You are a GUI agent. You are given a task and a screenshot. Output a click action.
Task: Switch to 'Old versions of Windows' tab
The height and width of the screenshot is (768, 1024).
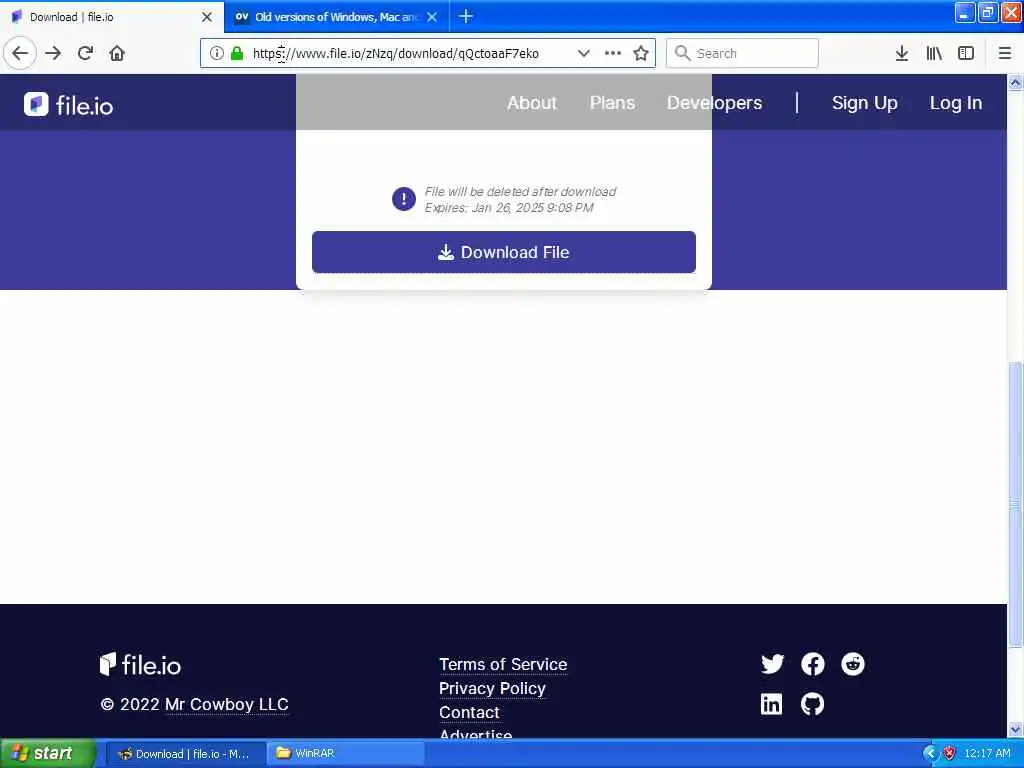(336, 17)
